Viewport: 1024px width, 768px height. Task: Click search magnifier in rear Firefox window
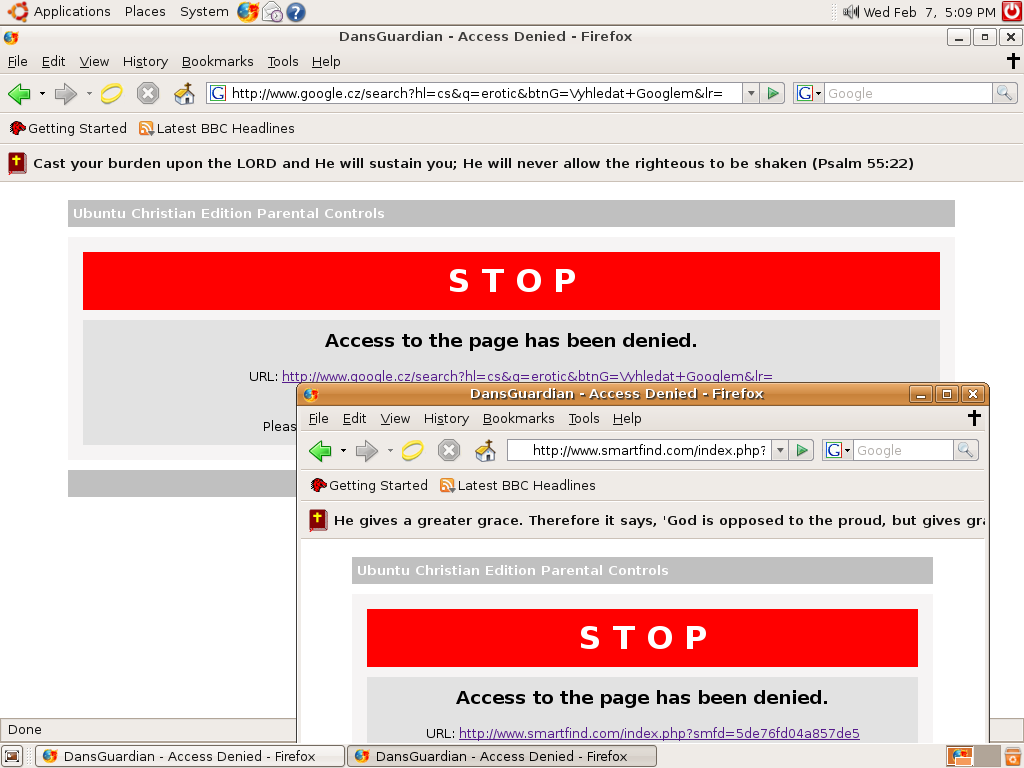click(1004, 93)
